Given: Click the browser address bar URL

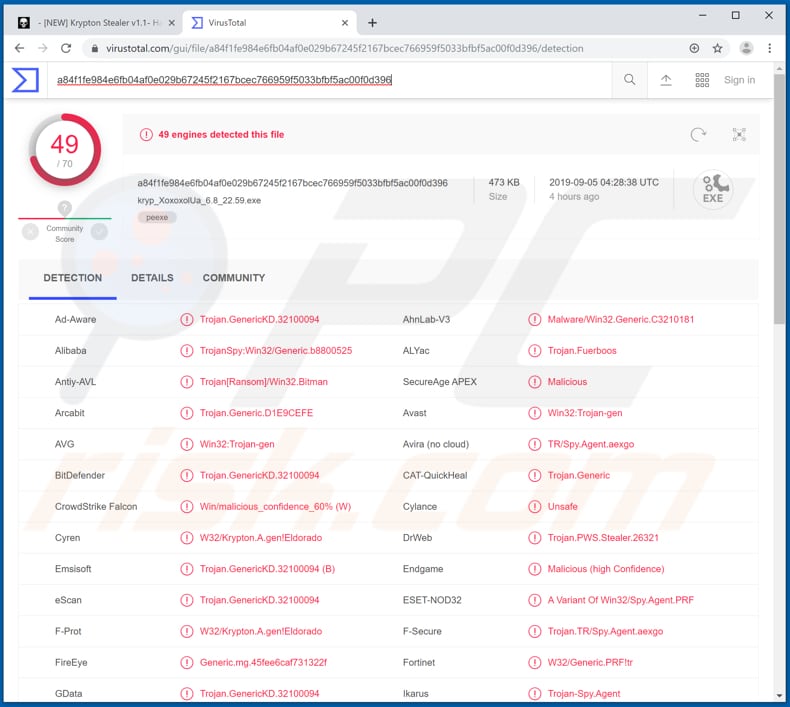Looking at the screenshot, I should tap(345, 48).
